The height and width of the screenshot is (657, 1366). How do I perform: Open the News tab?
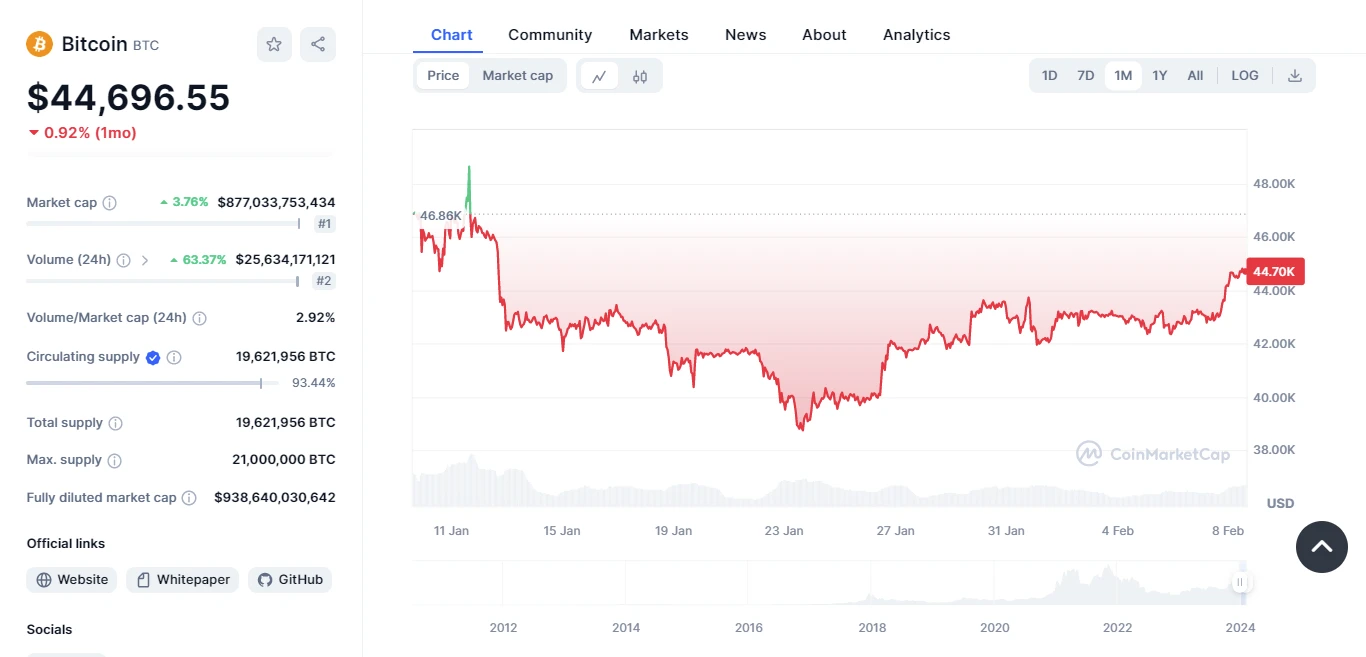tap(746, 34)
